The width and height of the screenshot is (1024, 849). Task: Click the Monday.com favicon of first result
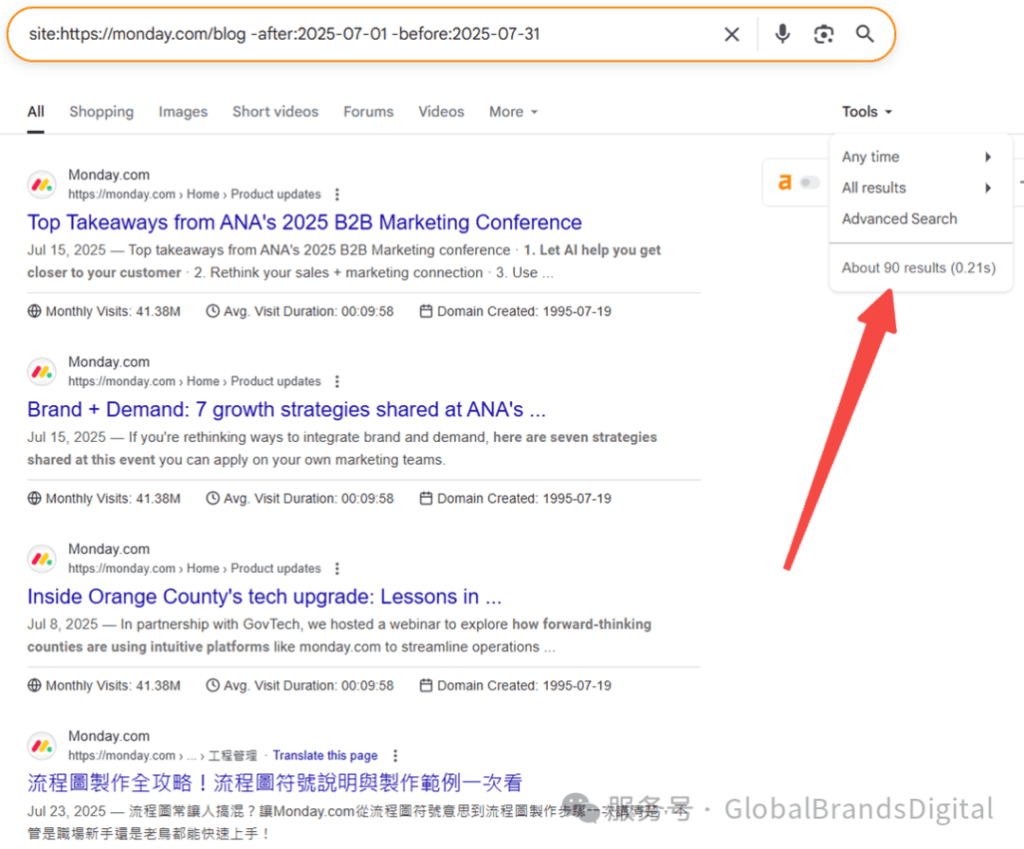(42, 184)
